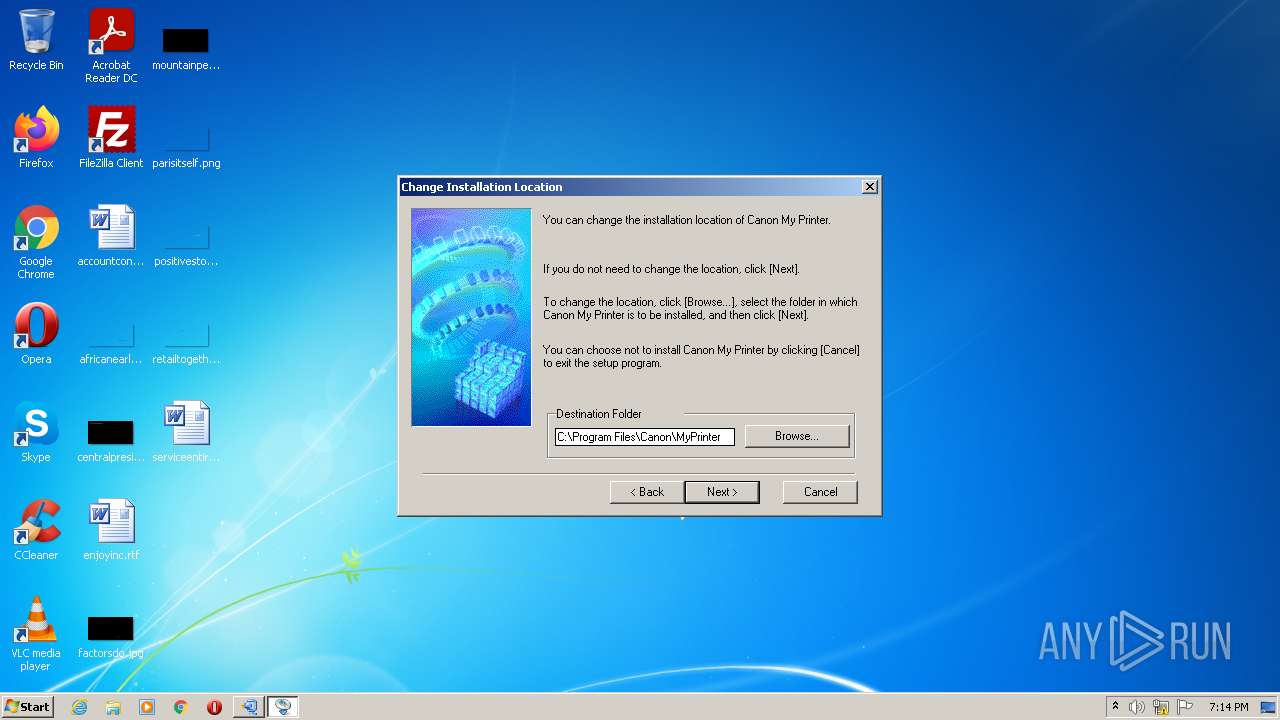Select the mountainpe... desktop file

[186, 47]
